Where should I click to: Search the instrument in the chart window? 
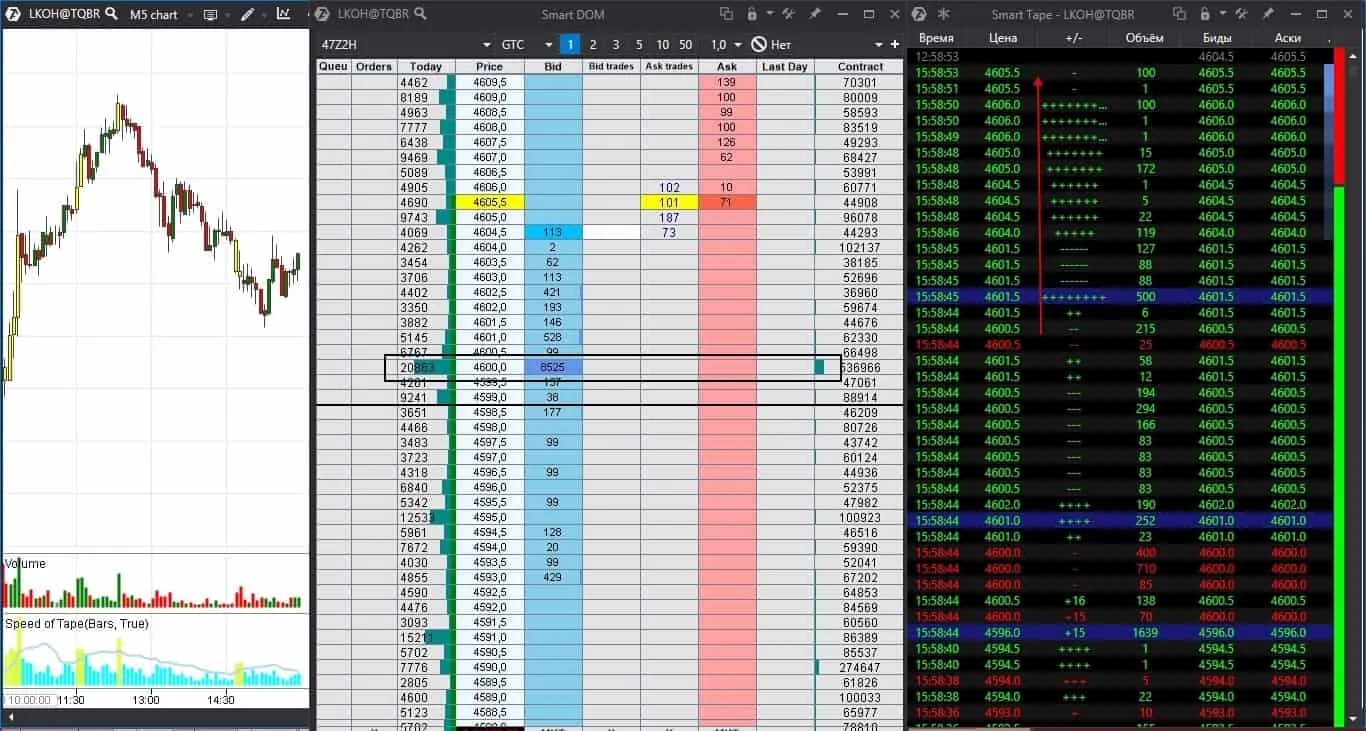tap(111, 14)
